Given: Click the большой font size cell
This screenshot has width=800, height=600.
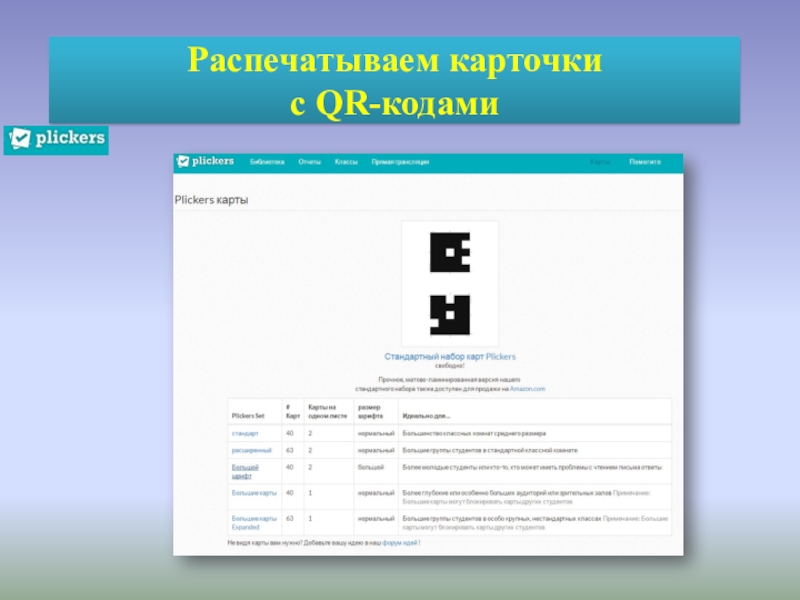Looking at the screenshot, I should [370, 467].
